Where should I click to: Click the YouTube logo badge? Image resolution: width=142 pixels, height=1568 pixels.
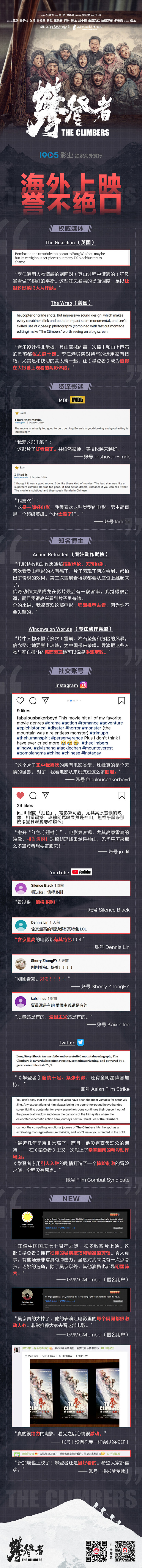click(82, 872)
